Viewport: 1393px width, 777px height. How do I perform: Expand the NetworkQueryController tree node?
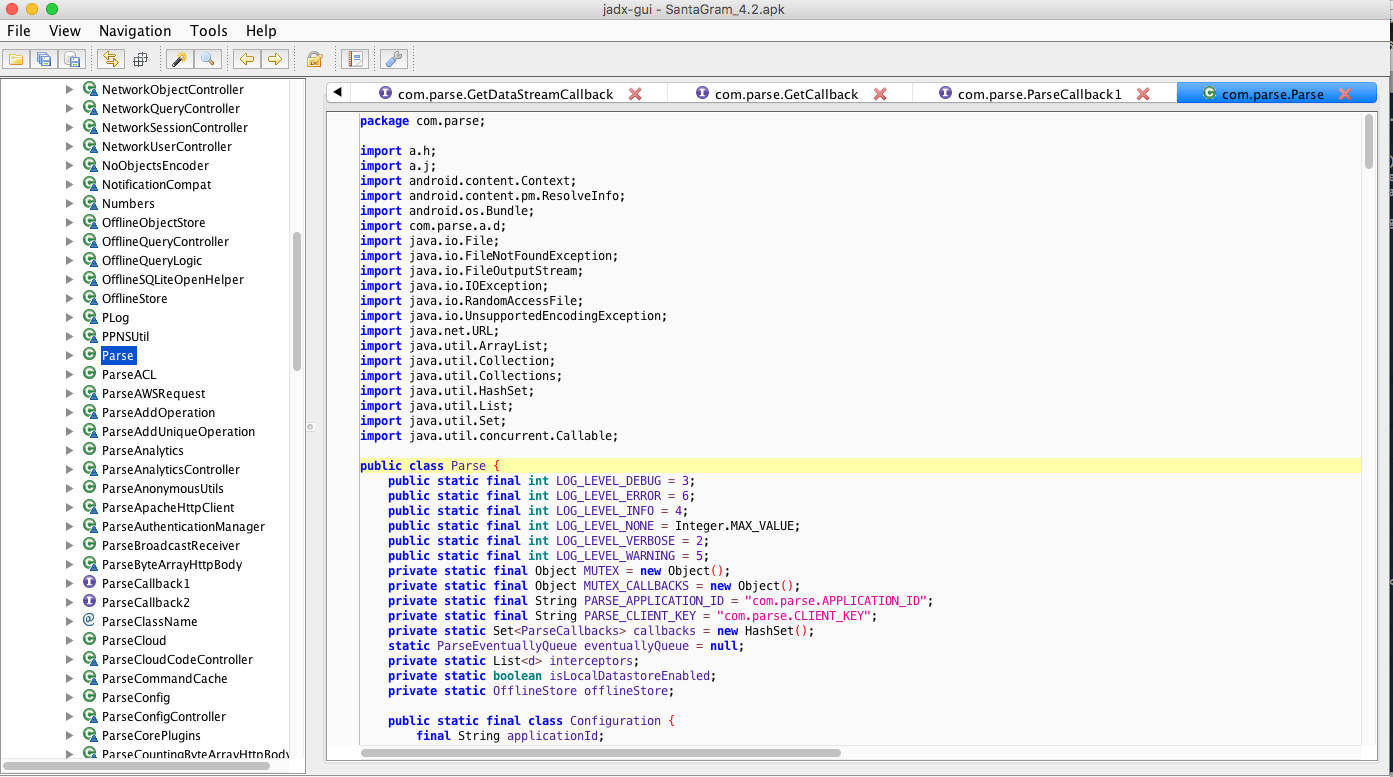69,108
